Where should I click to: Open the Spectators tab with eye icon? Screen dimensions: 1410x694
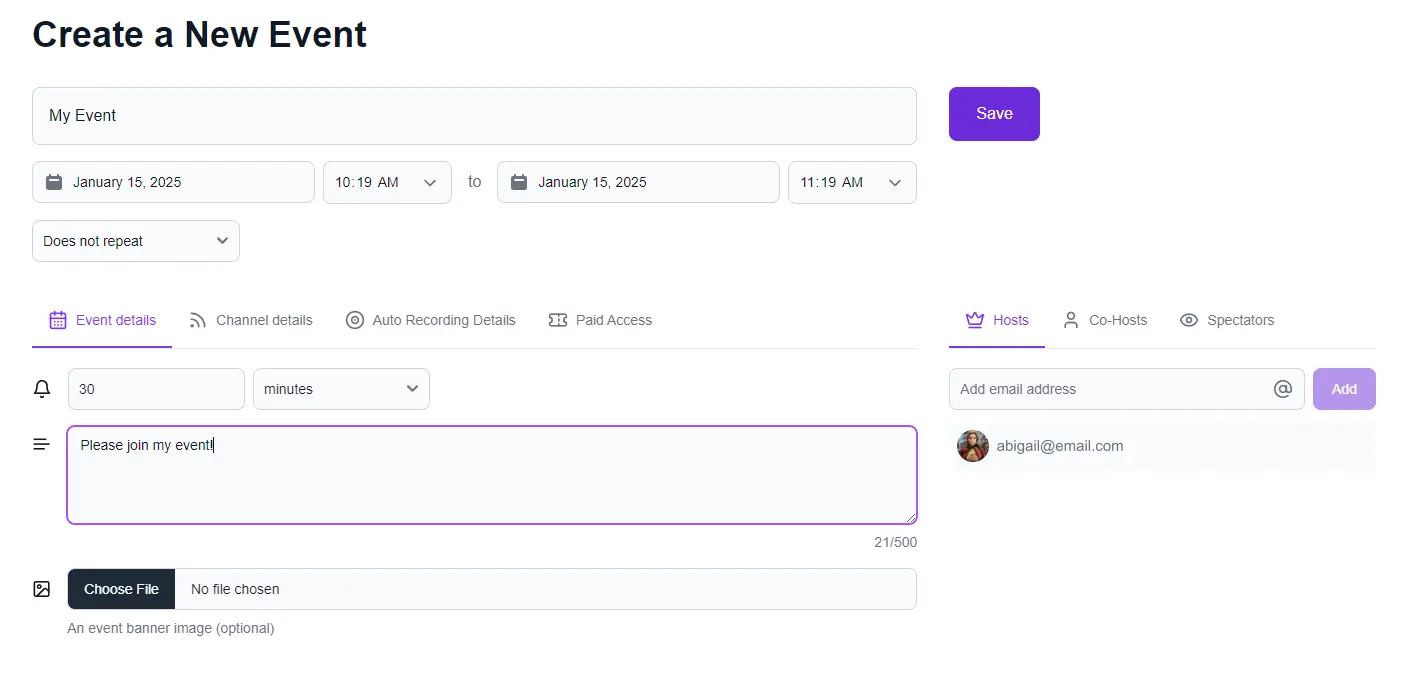[1227, 320]
